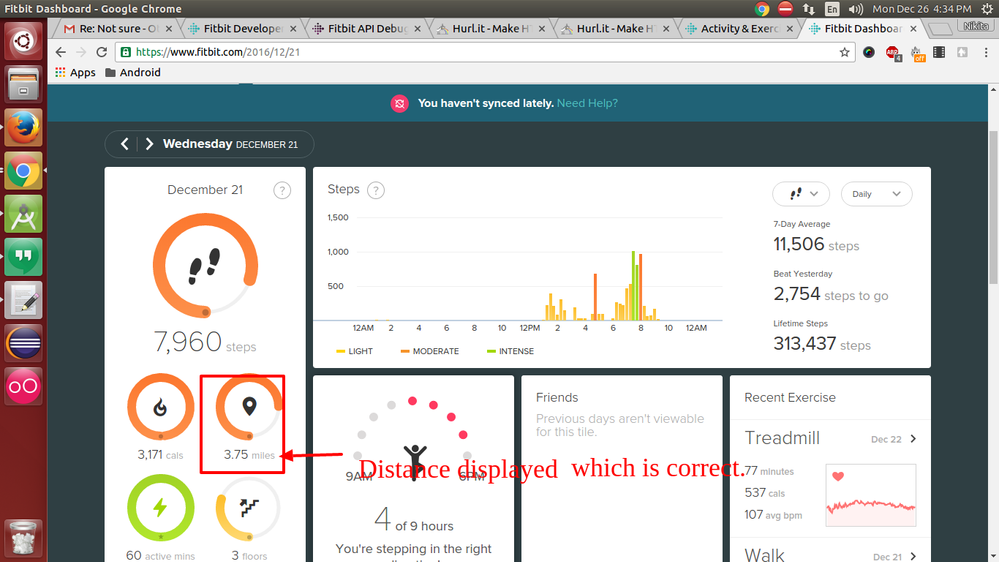Go to the previous day arrow
This screenshot has width=999, height=562.
pyautogui.click(x=125, y=144)
